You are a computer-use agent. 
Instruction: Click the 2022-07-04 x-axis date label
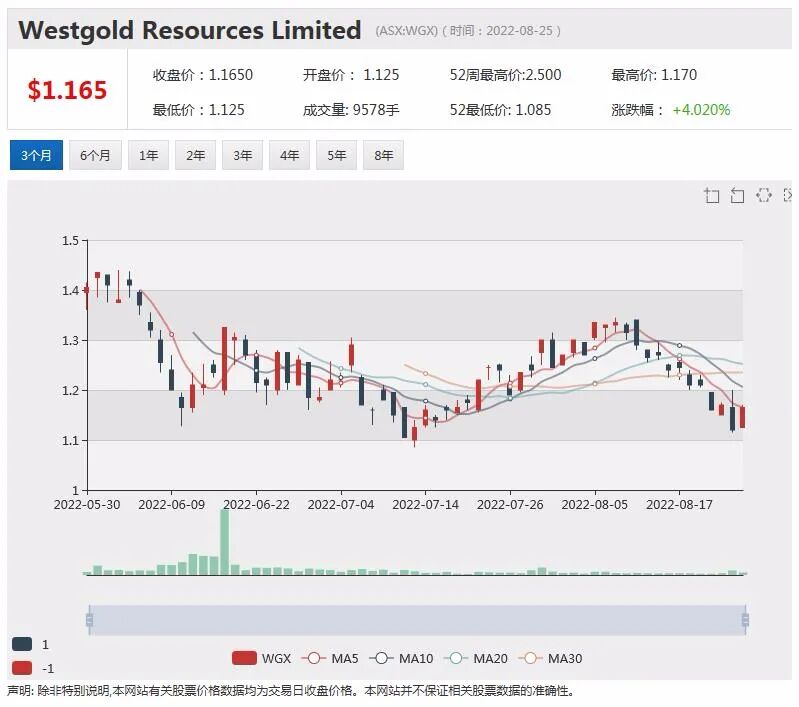341,505
